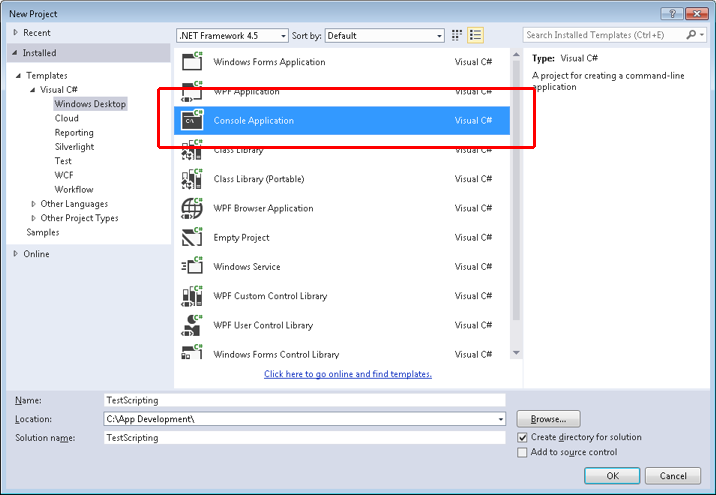Select the Windows Service template icon
This screenshot has height=495, width=716.
191,267
